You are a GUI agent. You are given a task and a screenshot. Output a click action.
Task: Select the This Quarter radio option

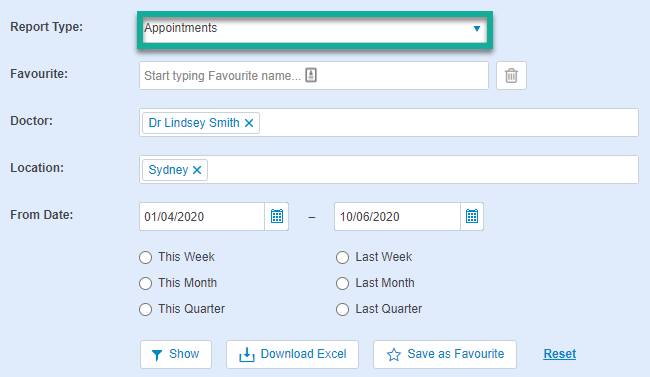tap(146, 309)
